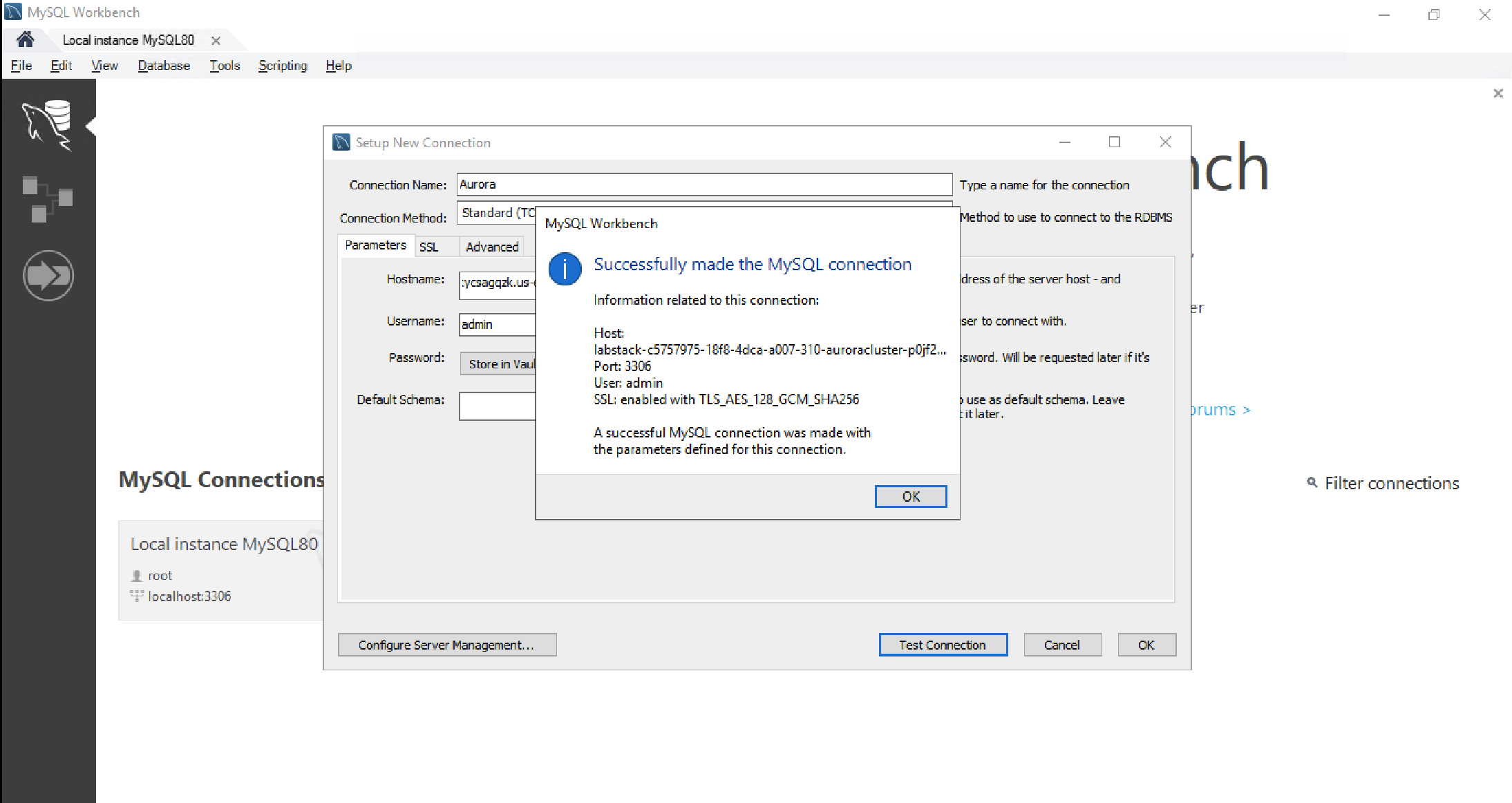Minimize the MySQL Workbench main window
This screenshot has width=1512, height=803.
tap(1383, 15)
